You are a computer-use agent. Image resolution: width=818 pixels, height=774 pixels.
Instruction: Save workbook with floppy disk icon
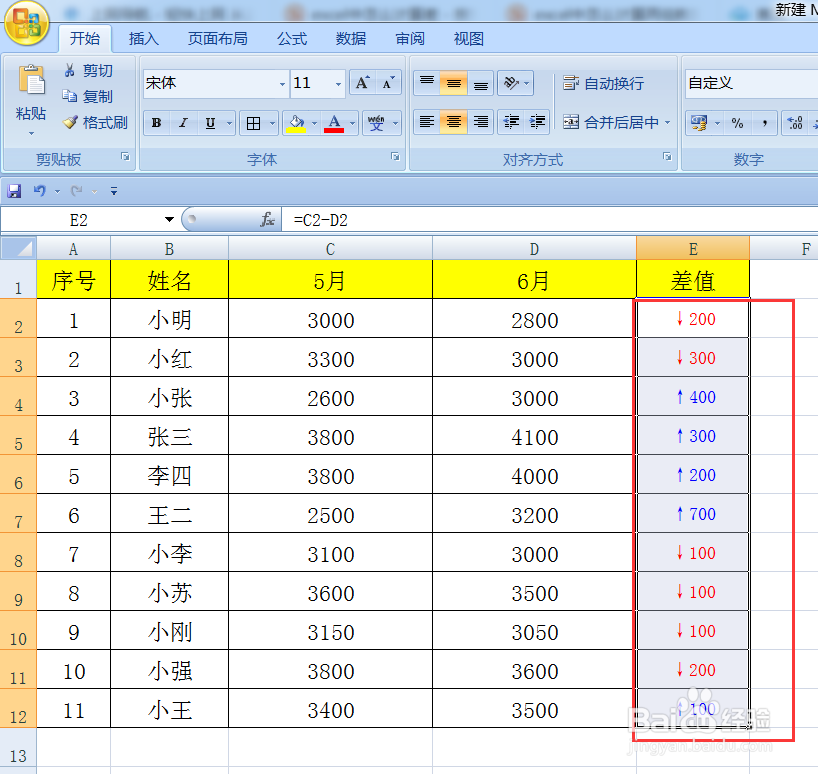click(14, 191)
